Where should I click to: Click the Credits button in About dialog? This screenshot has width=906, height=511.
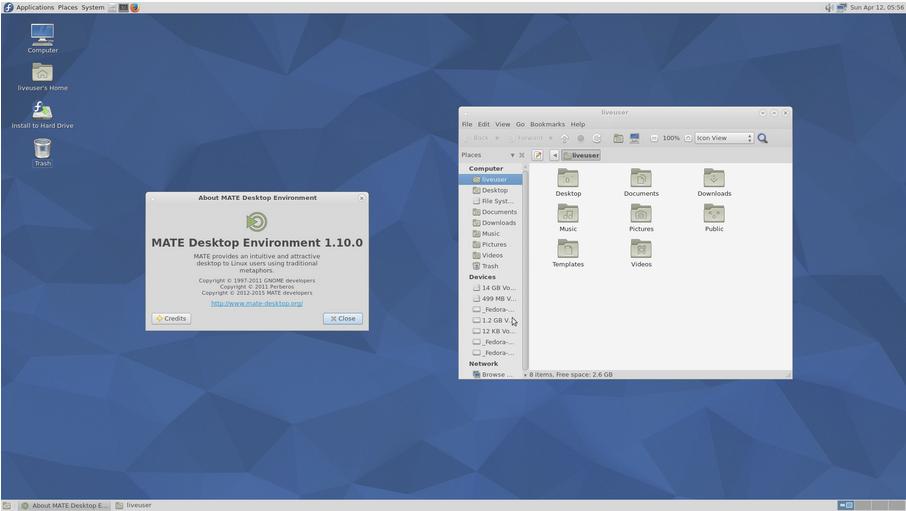(x=171, y=319)
